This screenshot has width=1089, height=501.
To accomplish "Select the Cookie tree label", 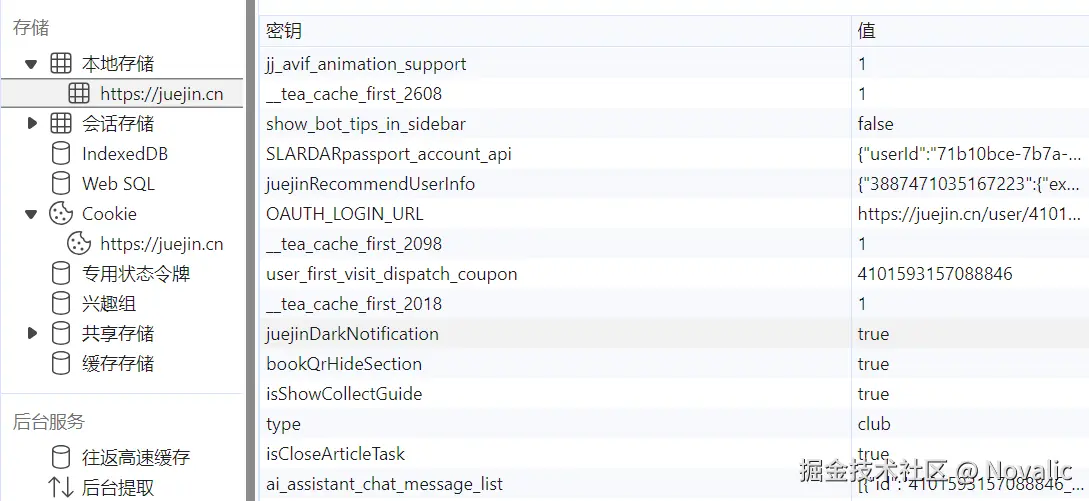I will (110, 214).
